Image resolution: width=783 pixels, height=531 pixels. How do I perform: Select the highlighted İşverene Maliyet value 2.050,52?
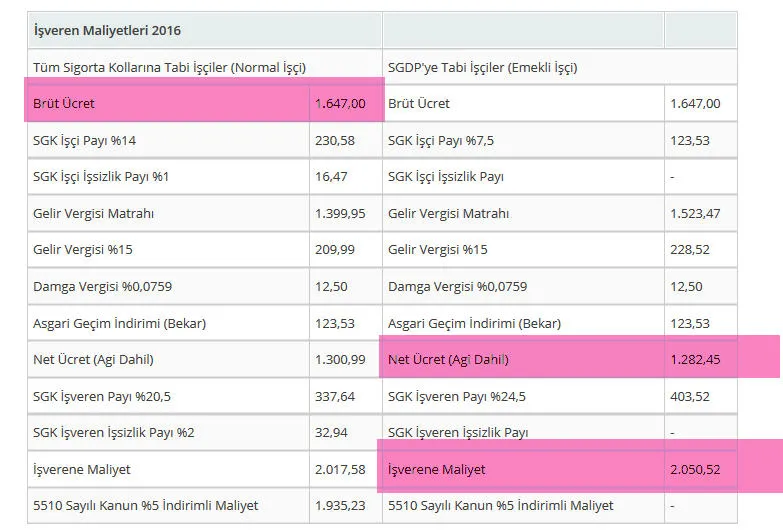point(695,469)
